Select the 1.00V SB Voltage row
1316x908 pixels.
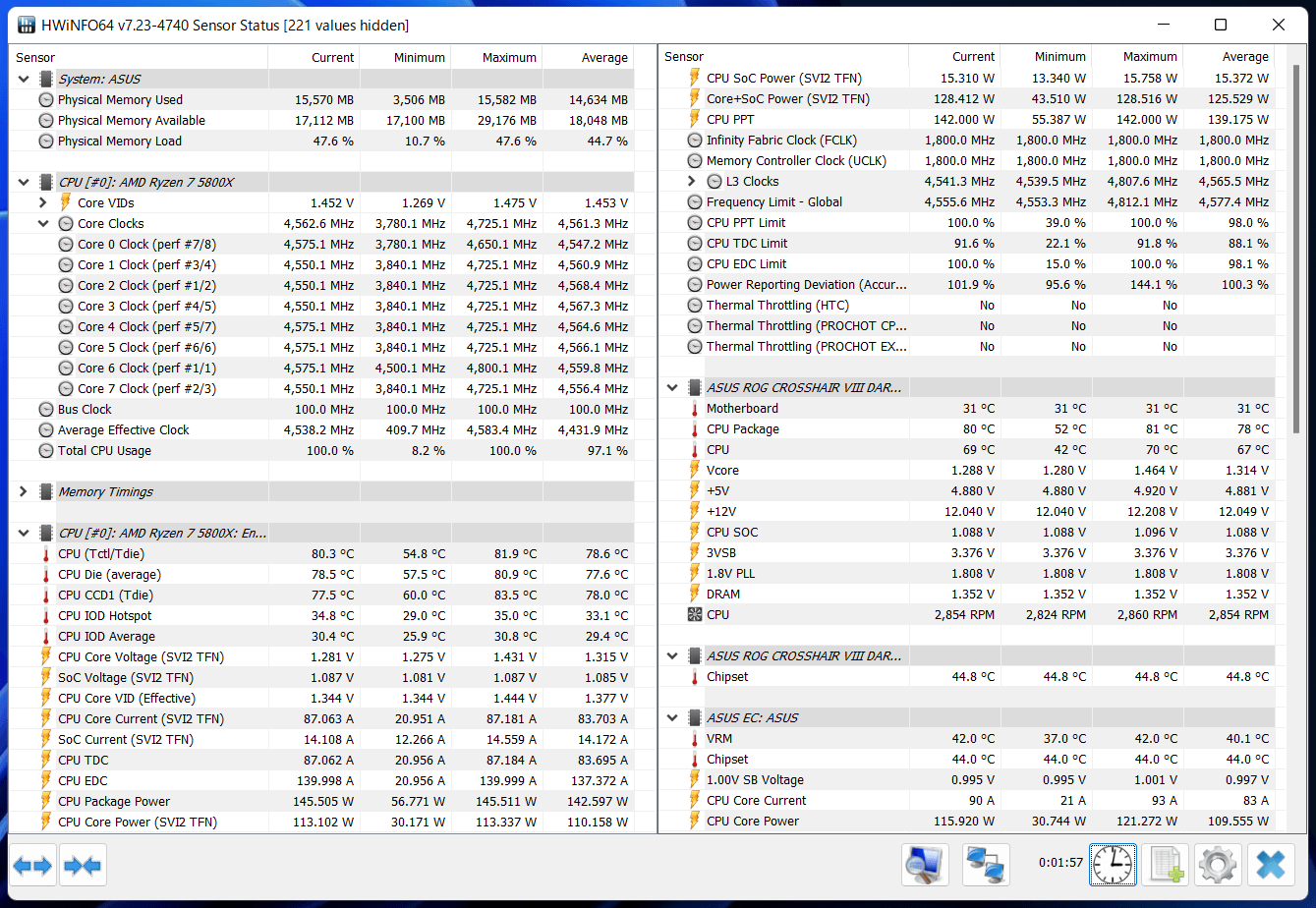pyautogui.click(x=967, y=780)
